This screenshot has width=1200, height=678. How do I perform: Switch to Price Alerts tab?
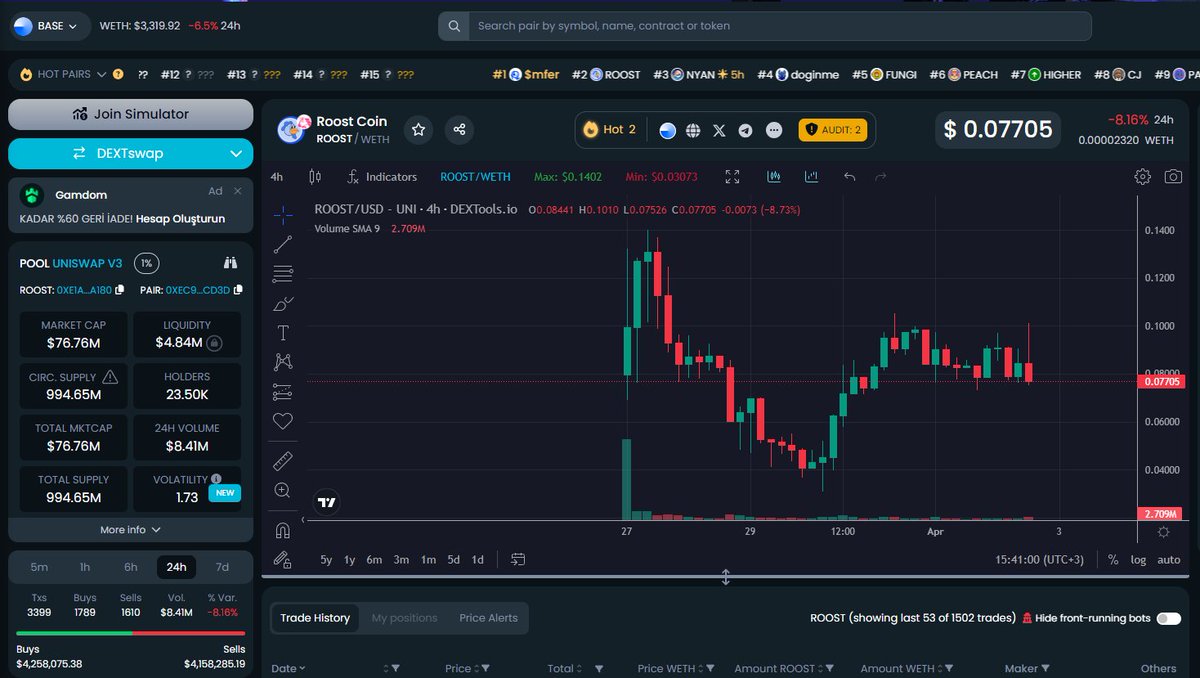point(488,618)
